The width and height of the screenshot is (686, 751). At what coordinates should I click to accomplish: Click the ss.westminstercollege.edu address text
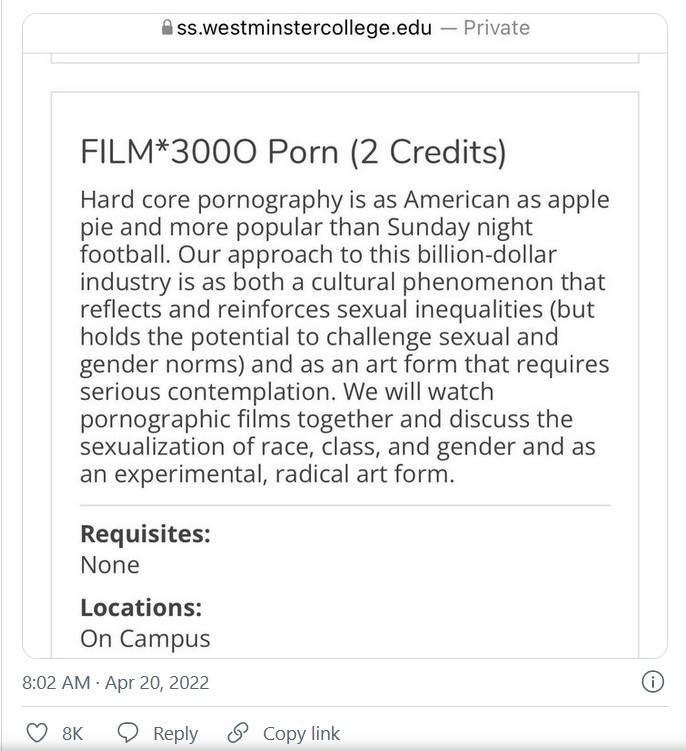pyautogui.click(x=304, y=28)
